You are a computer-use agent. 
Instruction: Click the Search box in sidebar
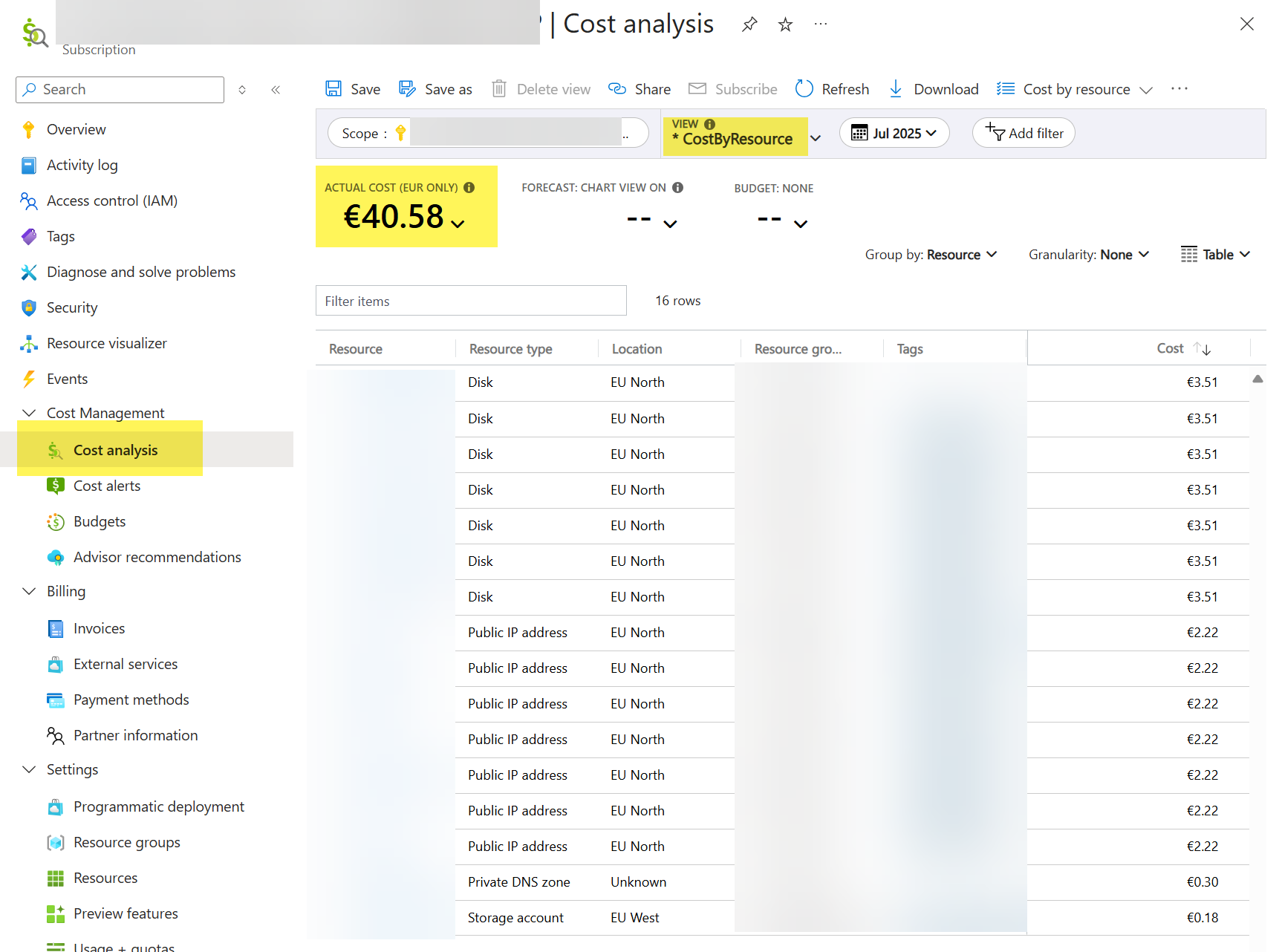click(120, 90)
